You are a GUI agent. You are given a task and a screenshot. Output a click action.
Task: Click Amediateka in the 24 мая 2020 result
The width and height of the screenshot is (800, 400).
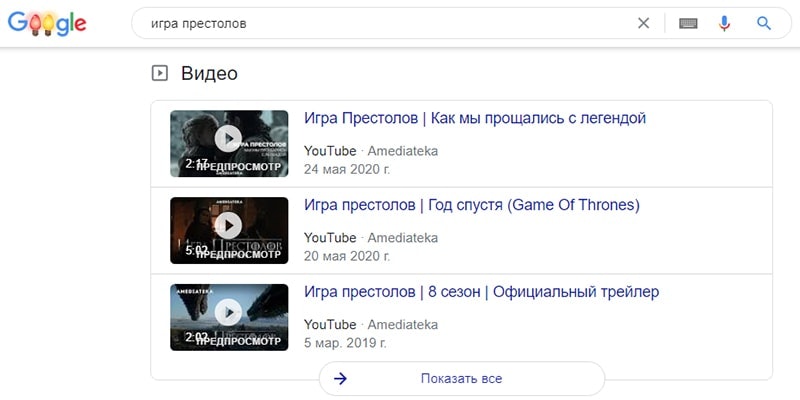pyautogui.click(x=403, y=151)
